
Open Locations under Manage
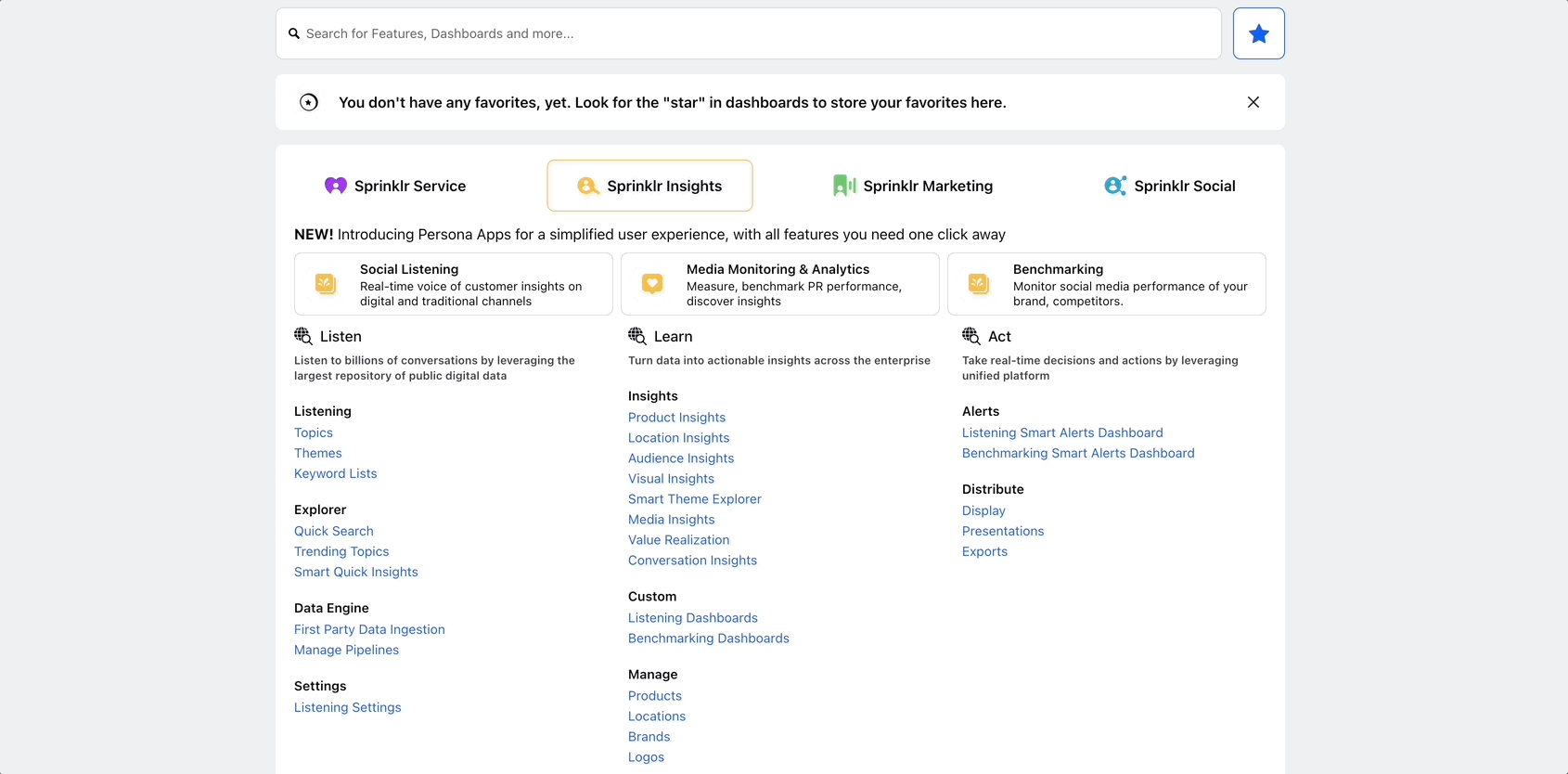pyautogui.click(x=657, y=716)
